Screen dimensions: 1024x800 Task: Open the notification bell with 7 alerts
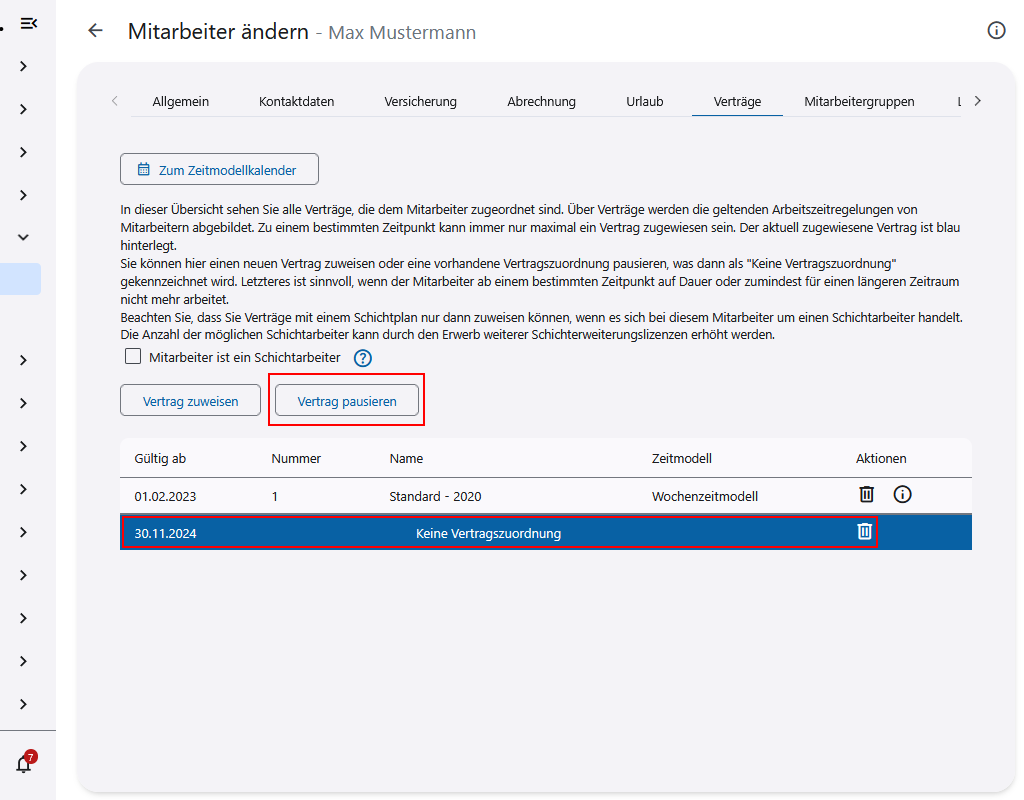tap(24, 764)
